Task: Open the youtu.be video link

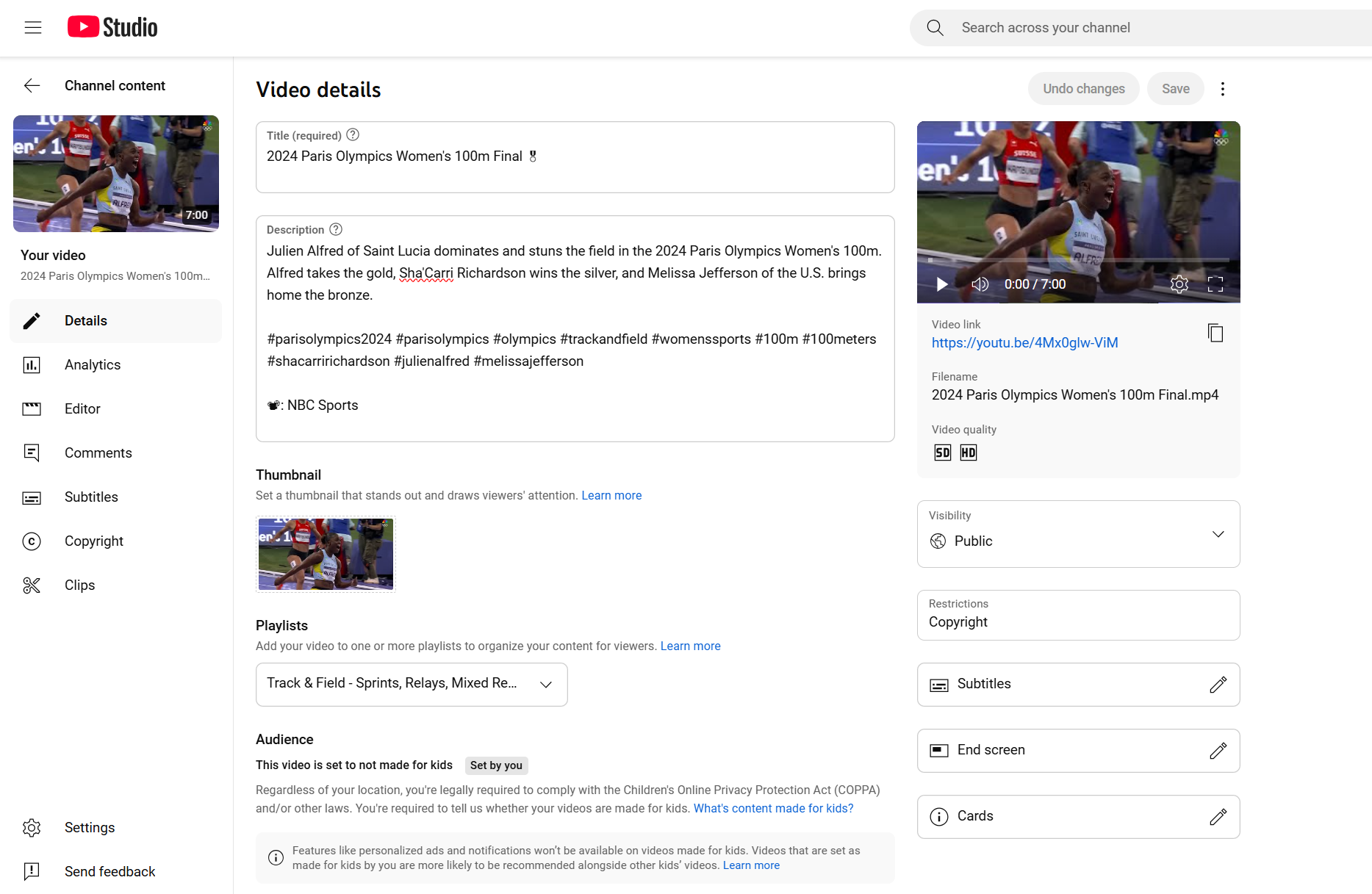Action: click(1024, 343)
